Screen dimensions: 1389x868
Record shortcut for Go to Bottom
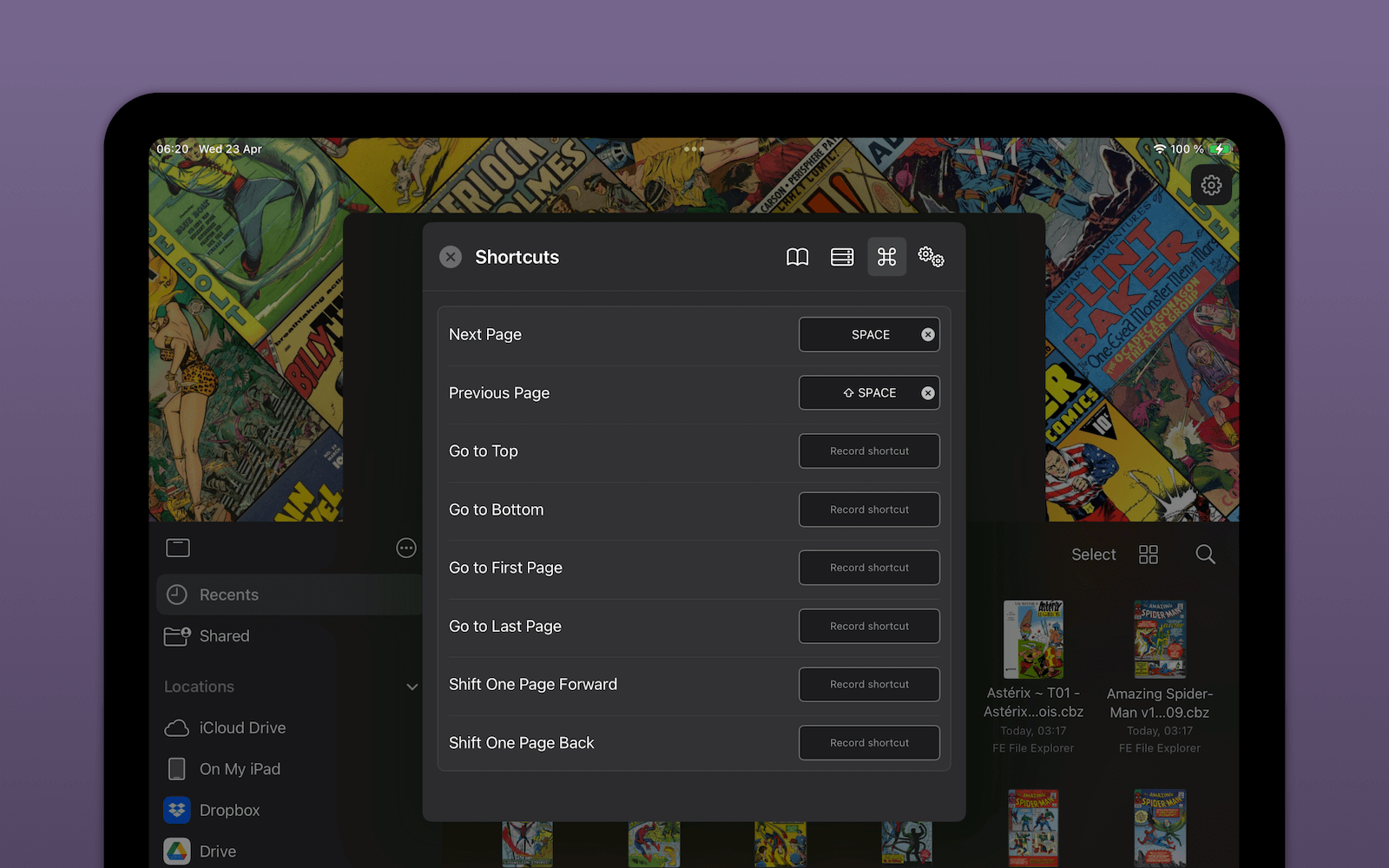click(x=869, y=510)
